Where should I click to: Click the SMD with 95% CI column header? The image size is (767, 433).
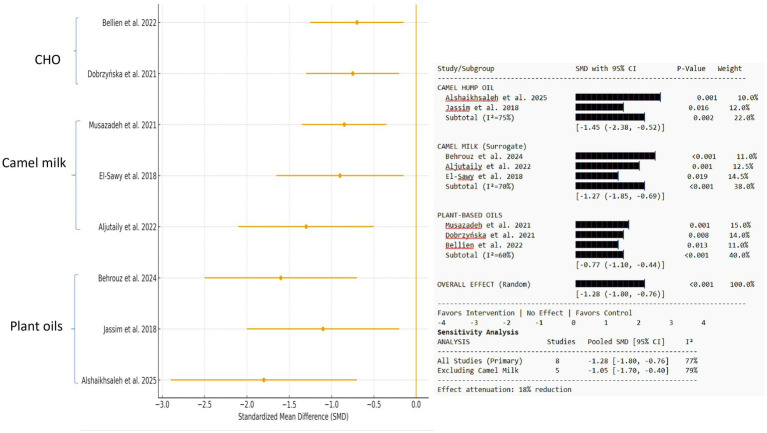coord(606,68)
